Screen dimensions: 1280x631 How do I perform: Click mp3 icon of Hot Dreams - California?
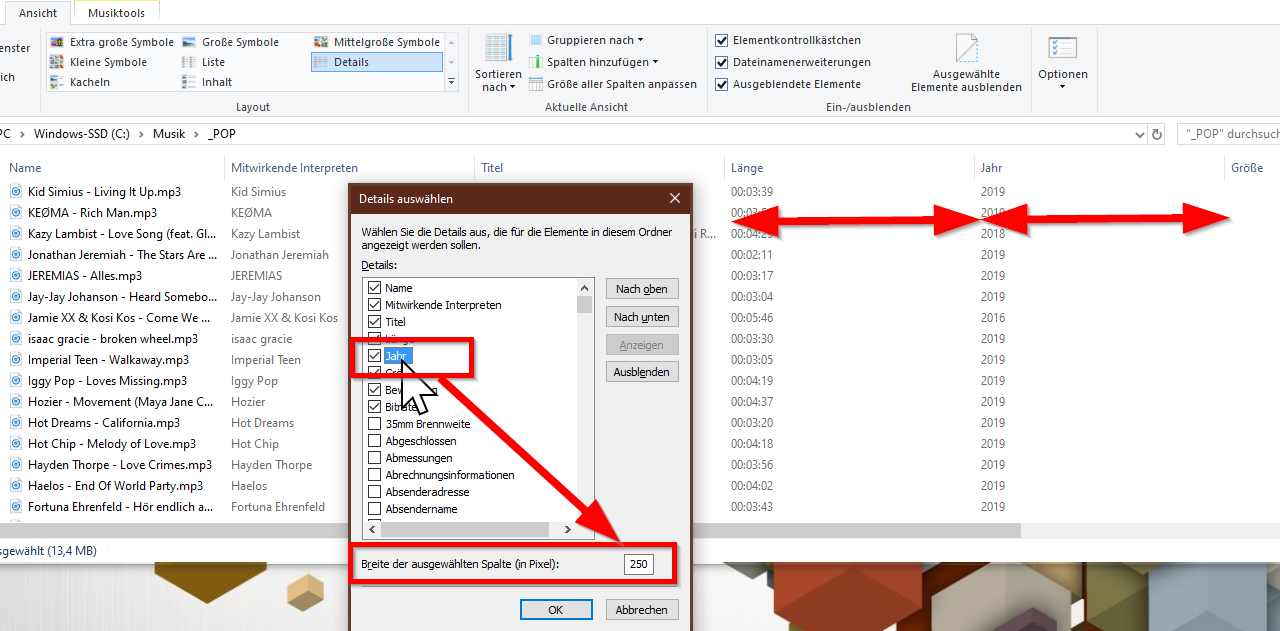16,422
